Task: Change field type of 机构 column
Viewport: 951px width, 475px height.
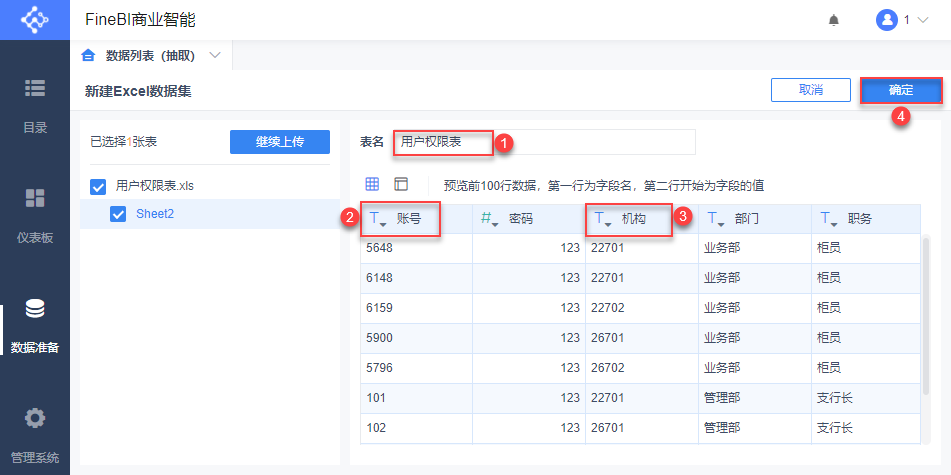Action: pos(603,220)
